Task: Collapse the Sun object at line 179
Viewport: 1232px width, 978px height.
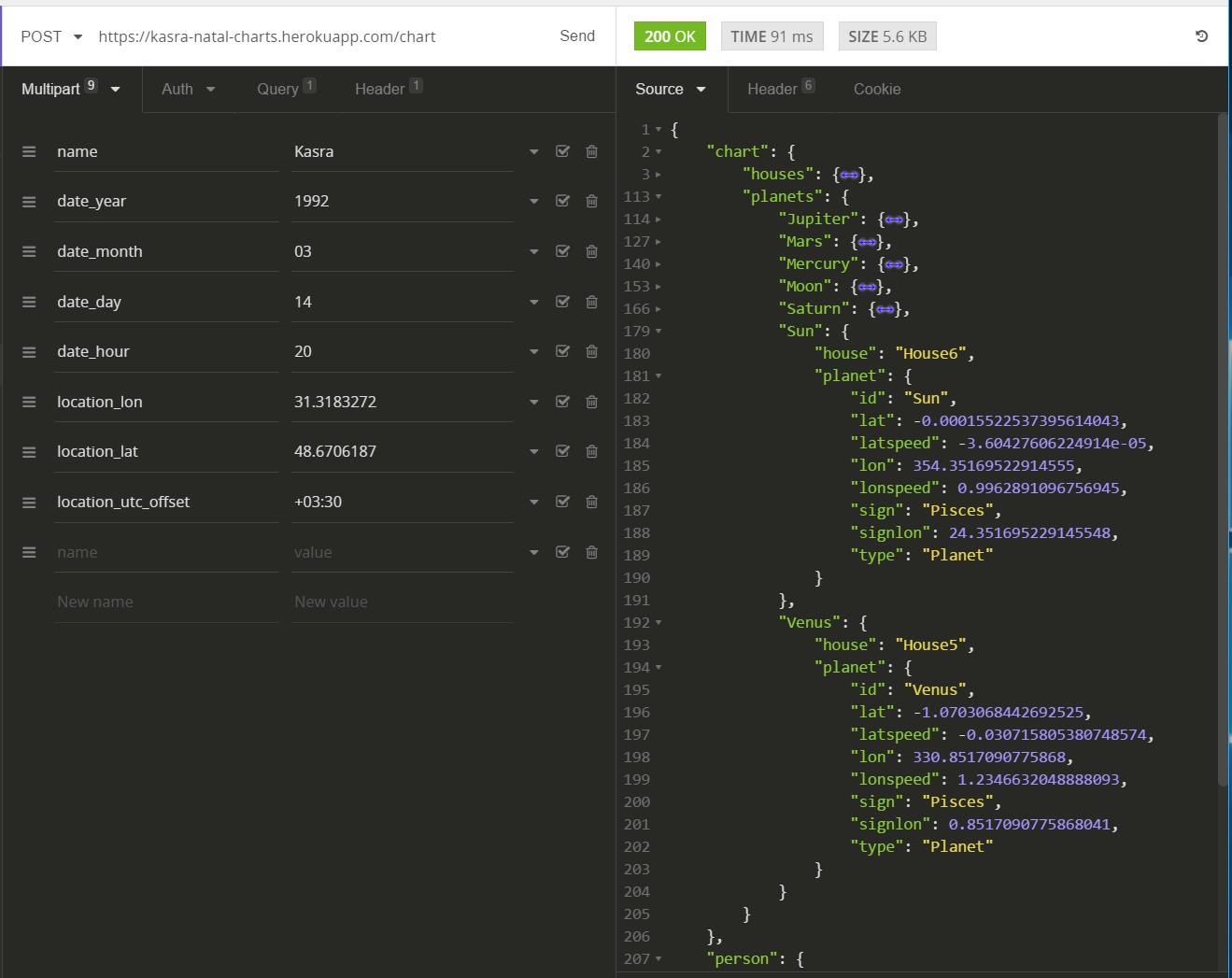Action: tap(658, 331)
